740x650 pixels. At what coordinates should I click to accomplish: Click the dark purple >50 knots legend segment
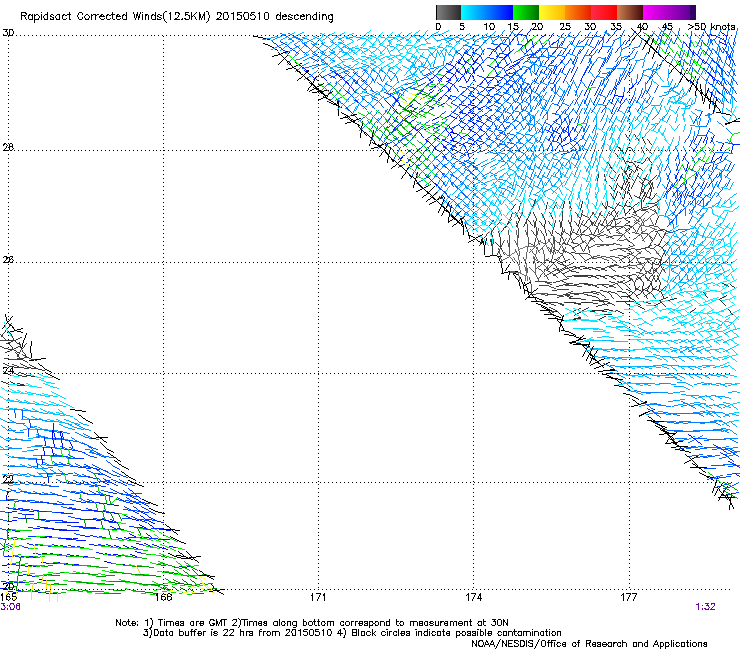(693, 12)
